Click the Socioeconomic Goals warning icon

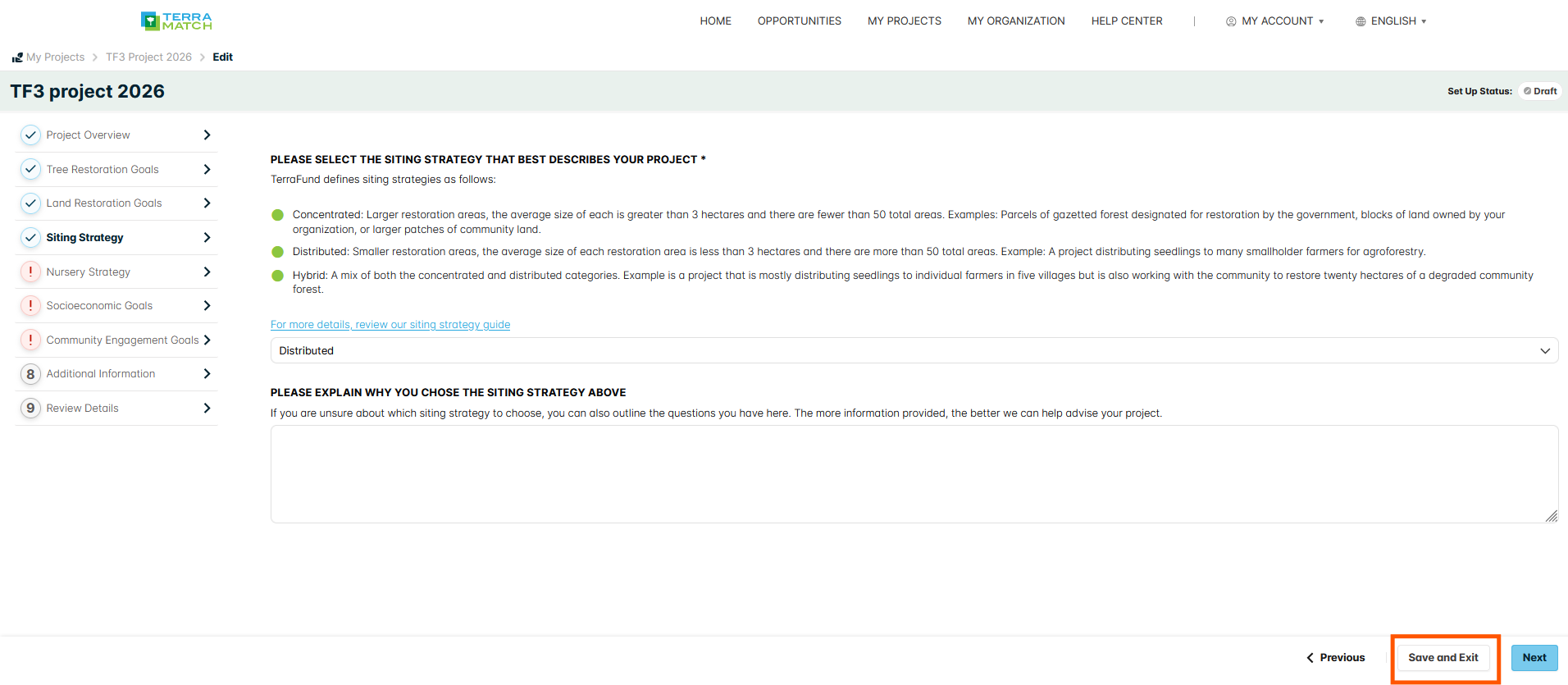pyautogui.click(x=30, y=305)
